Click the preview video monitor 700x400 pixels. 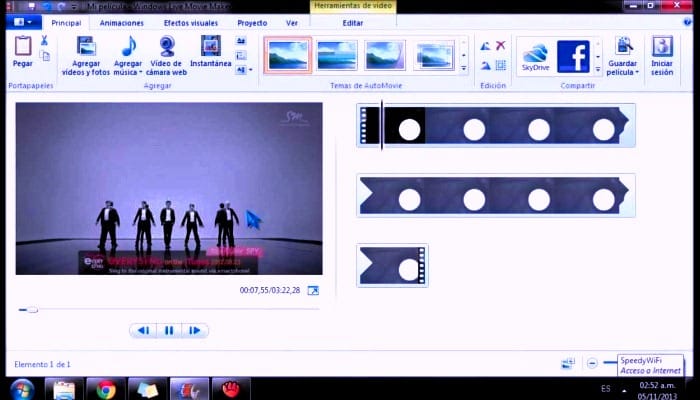pos(169,188)
